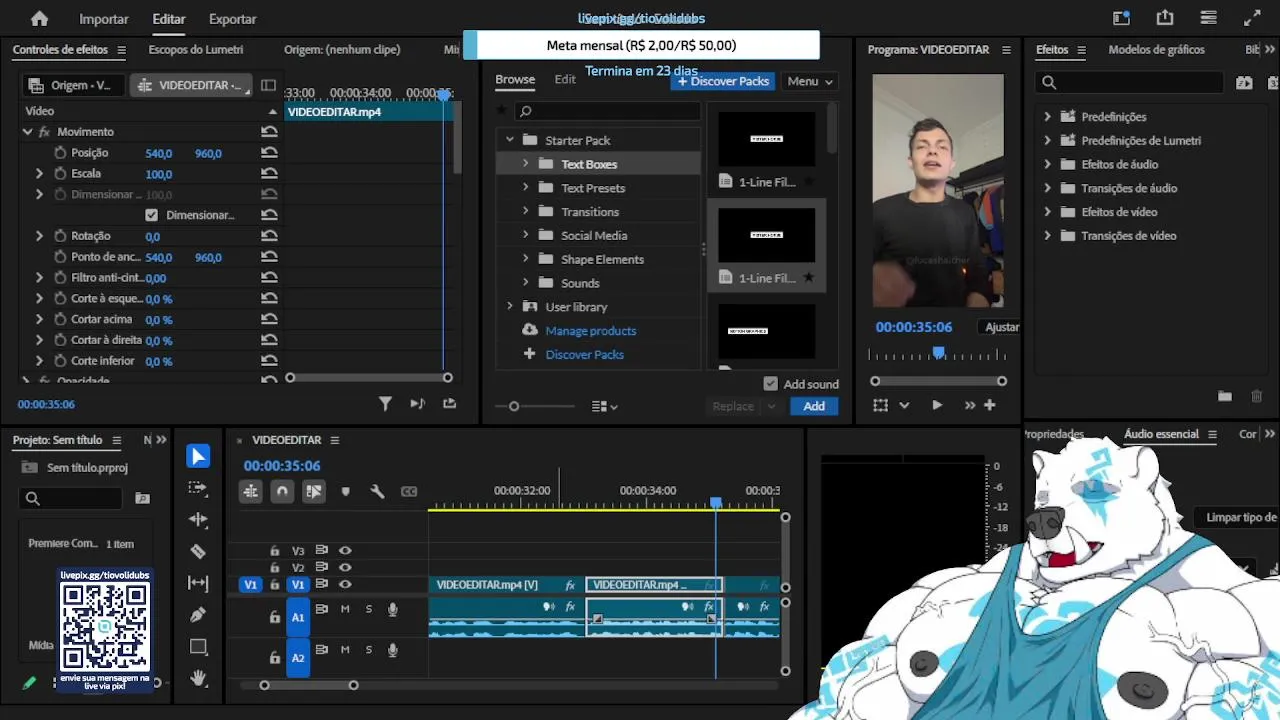Click the Efeitos search field
Viewport: 1280px width, 720px height.
pos(1131,82)
